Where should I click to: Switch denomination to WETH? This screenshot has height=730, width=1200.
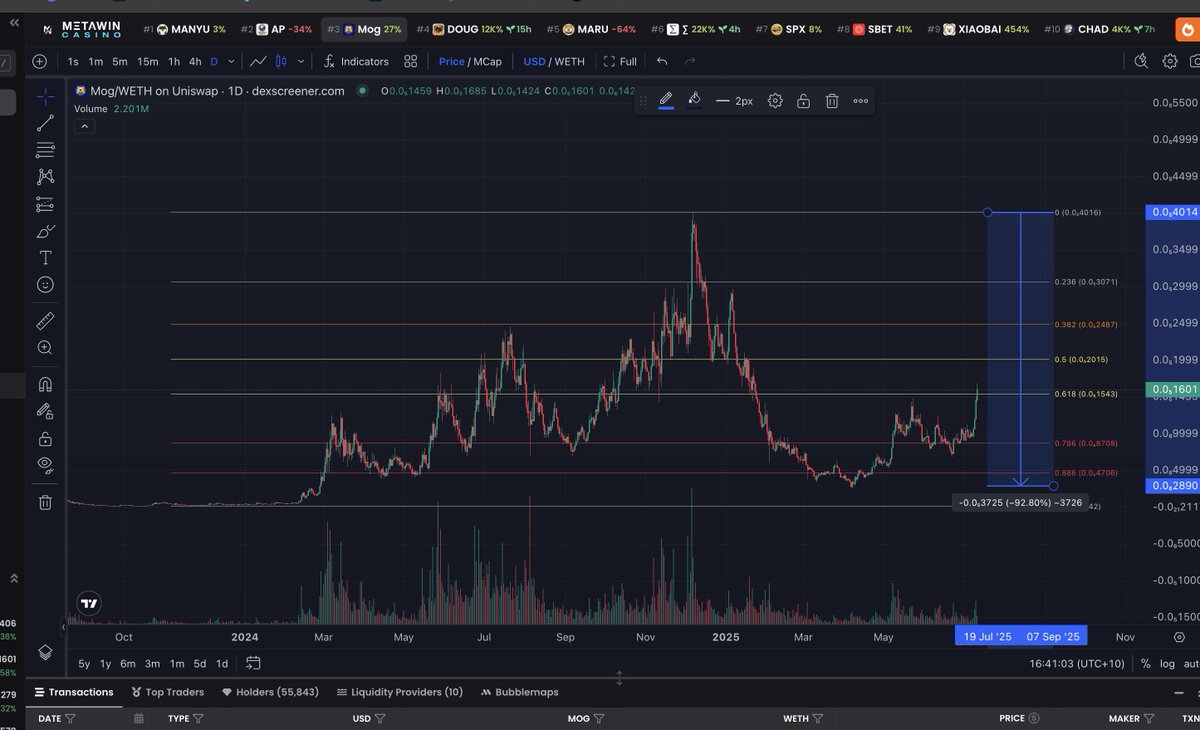click(570, 61)
